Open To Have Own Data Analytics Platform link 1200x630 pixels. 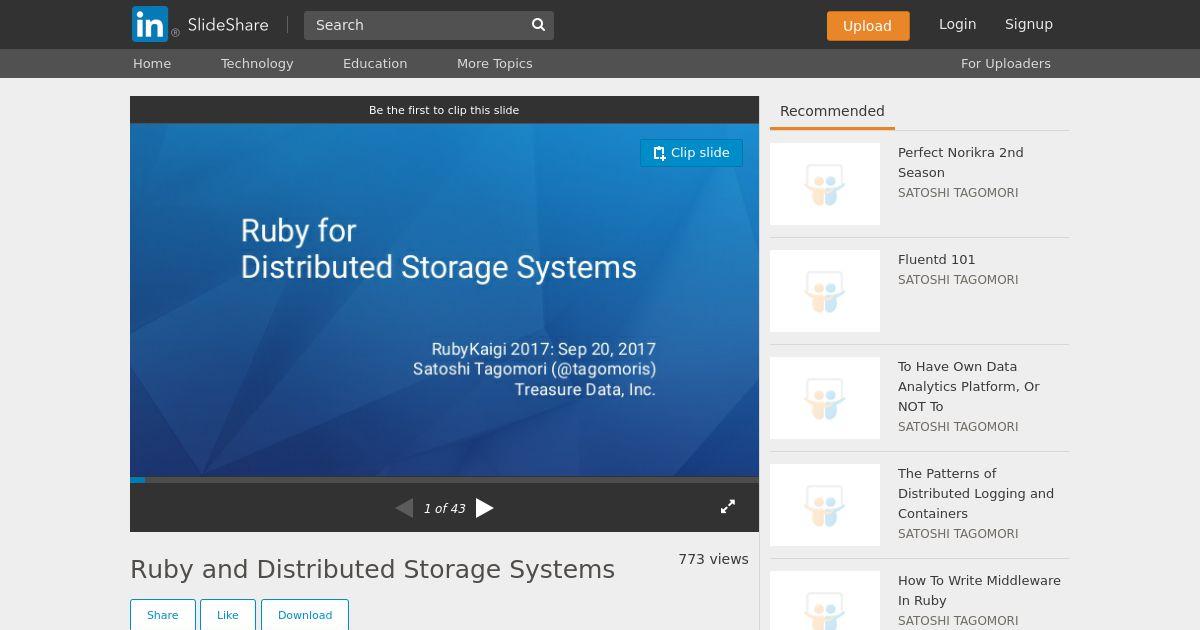pyautogui.click(x=968, y=386)
